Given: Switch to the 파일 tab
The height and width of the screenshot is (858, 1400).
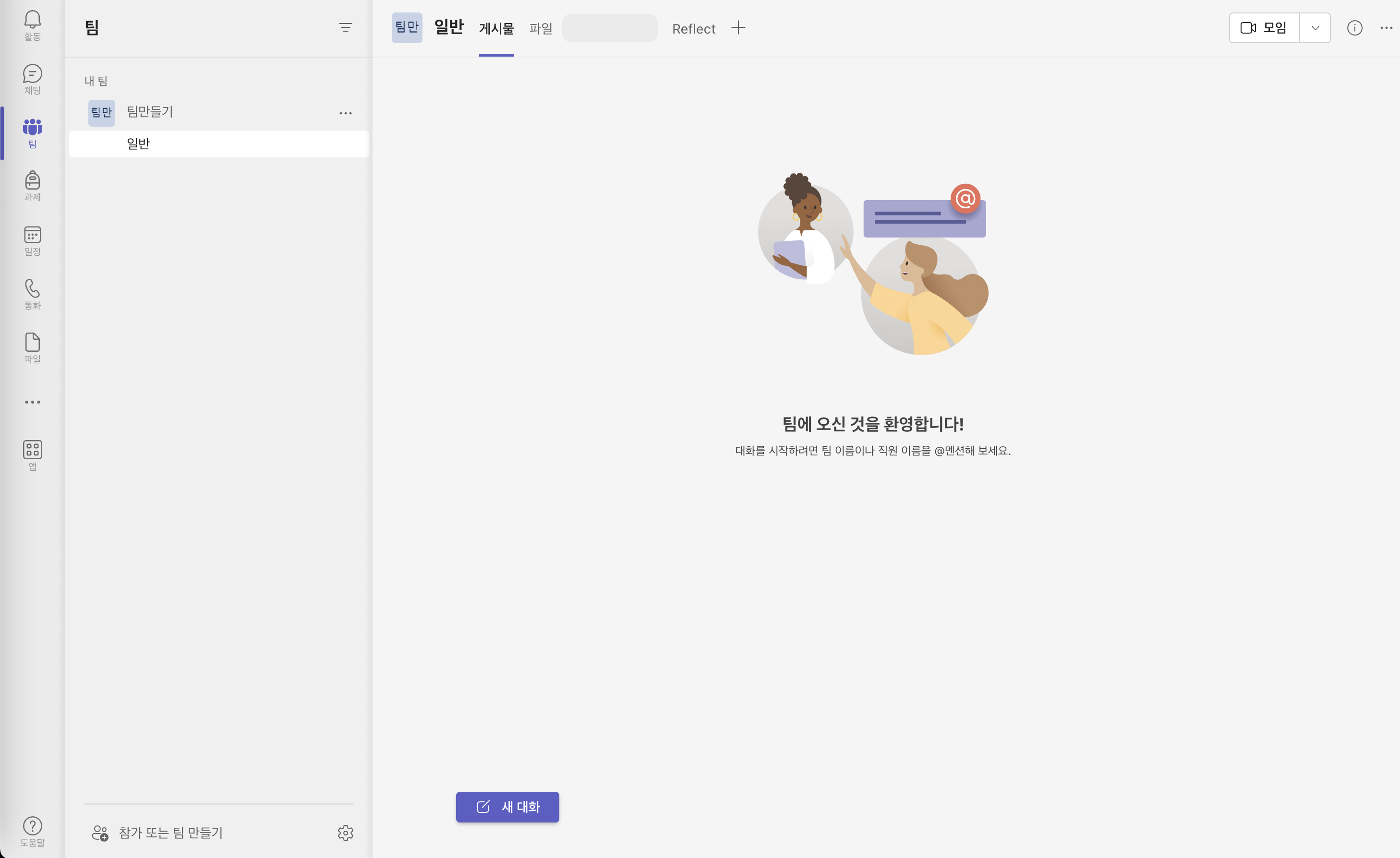Looking at the screenshot, I should tap(540, 28).
